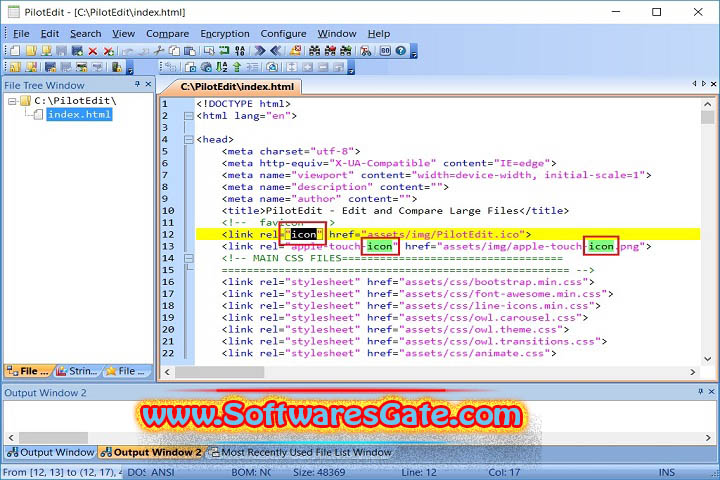Open the Compare menu

point(167,34)
